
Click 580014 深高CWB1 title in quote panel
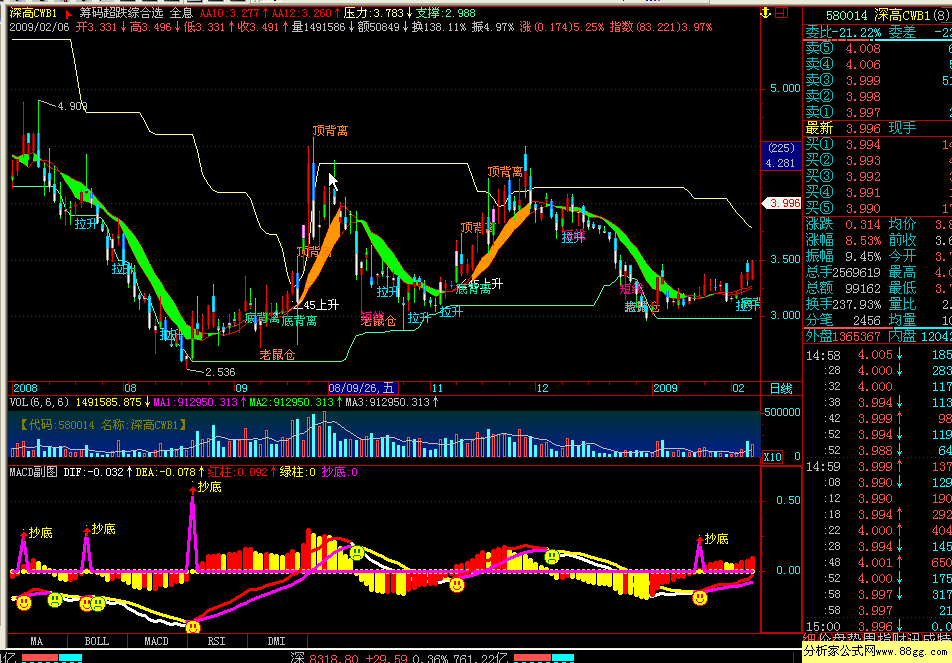877,15
